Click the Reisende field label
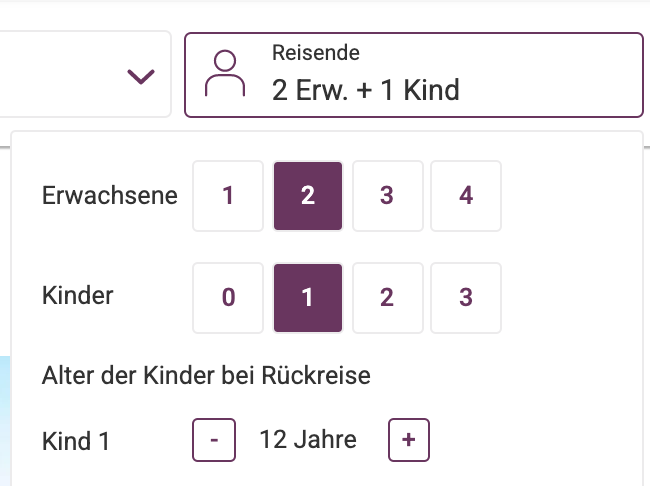Viewport: 650px width, 486px height. (x=316, y=53)
